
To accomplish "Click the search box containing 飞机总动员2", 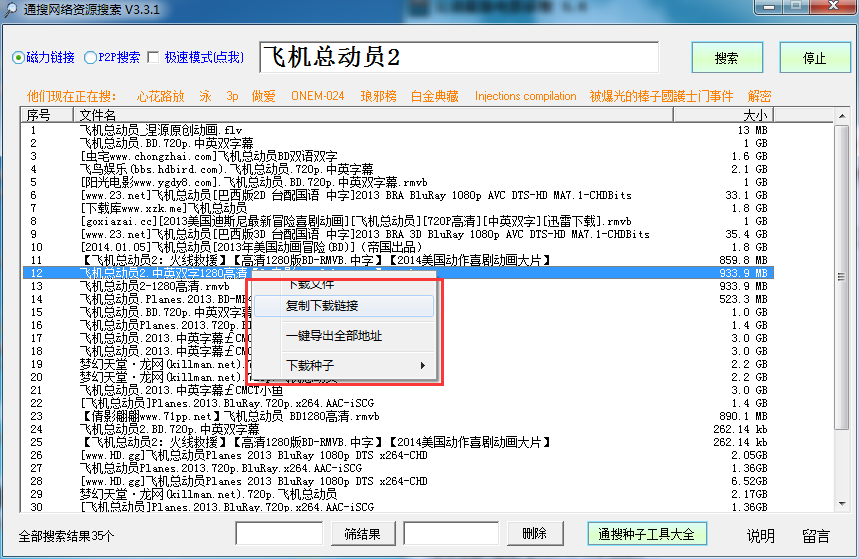I will 459,57.
